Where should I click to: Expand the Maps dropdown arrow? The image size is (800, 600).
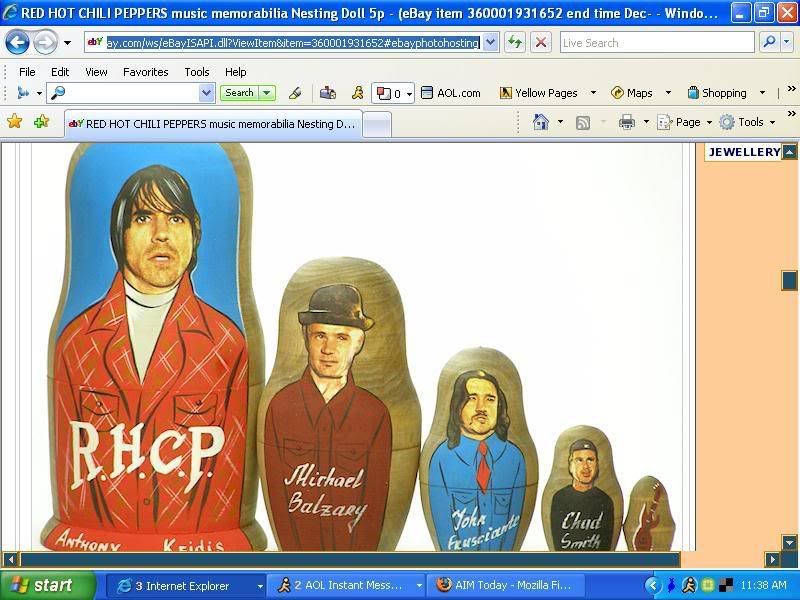click(x=668, y=93)
